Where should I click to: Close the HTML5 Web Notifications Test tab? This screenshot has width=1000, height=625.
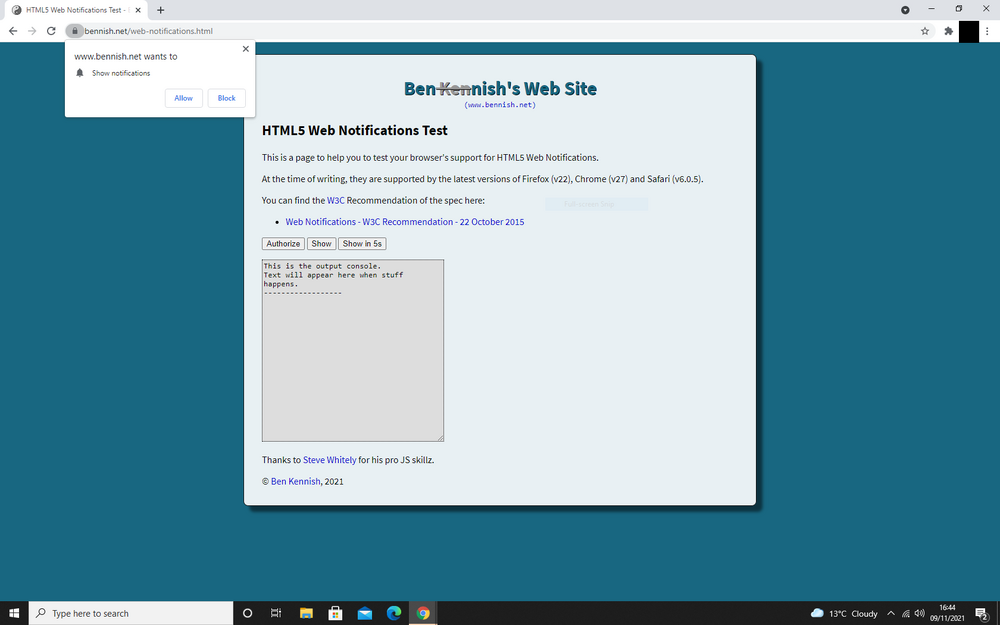pyautogui.click(x=138, y=10)
